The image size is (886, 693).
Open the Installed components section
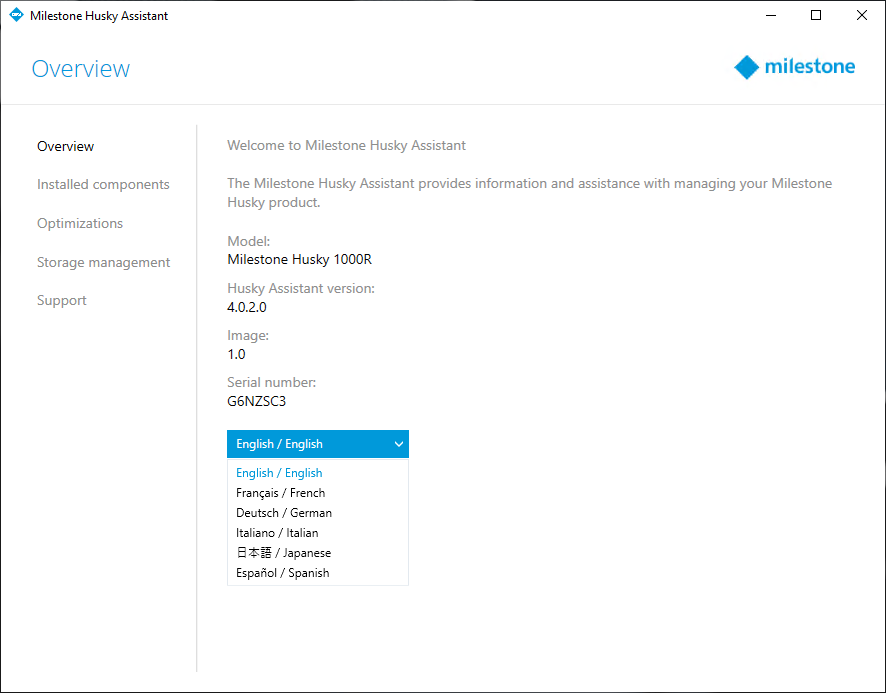click(103, 184)
